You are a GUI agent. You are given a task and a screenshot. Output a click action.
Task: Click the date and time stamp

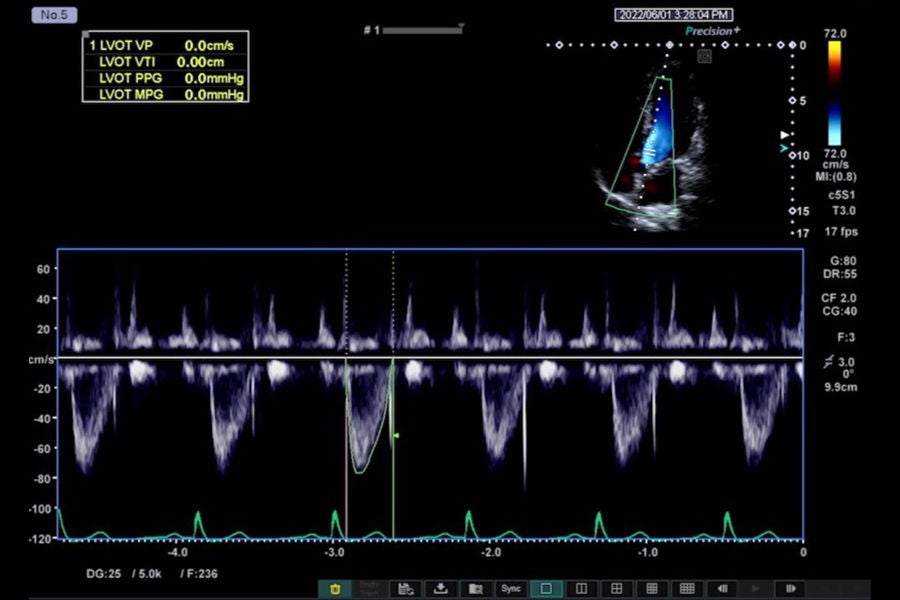pyautogui.click(x=674, y=15)
